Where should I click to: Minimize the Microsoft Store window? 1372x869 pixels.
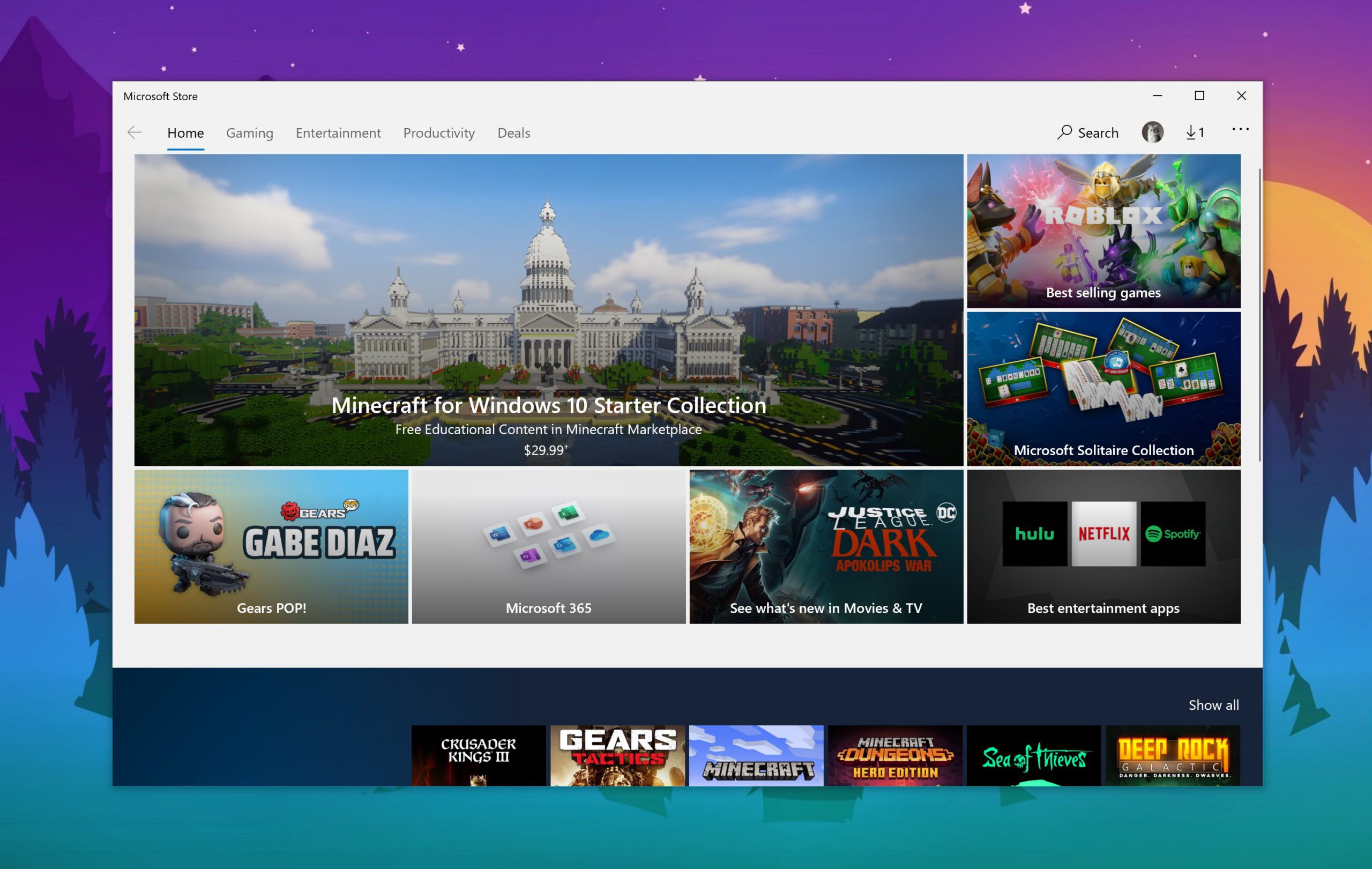(1157, 96)
